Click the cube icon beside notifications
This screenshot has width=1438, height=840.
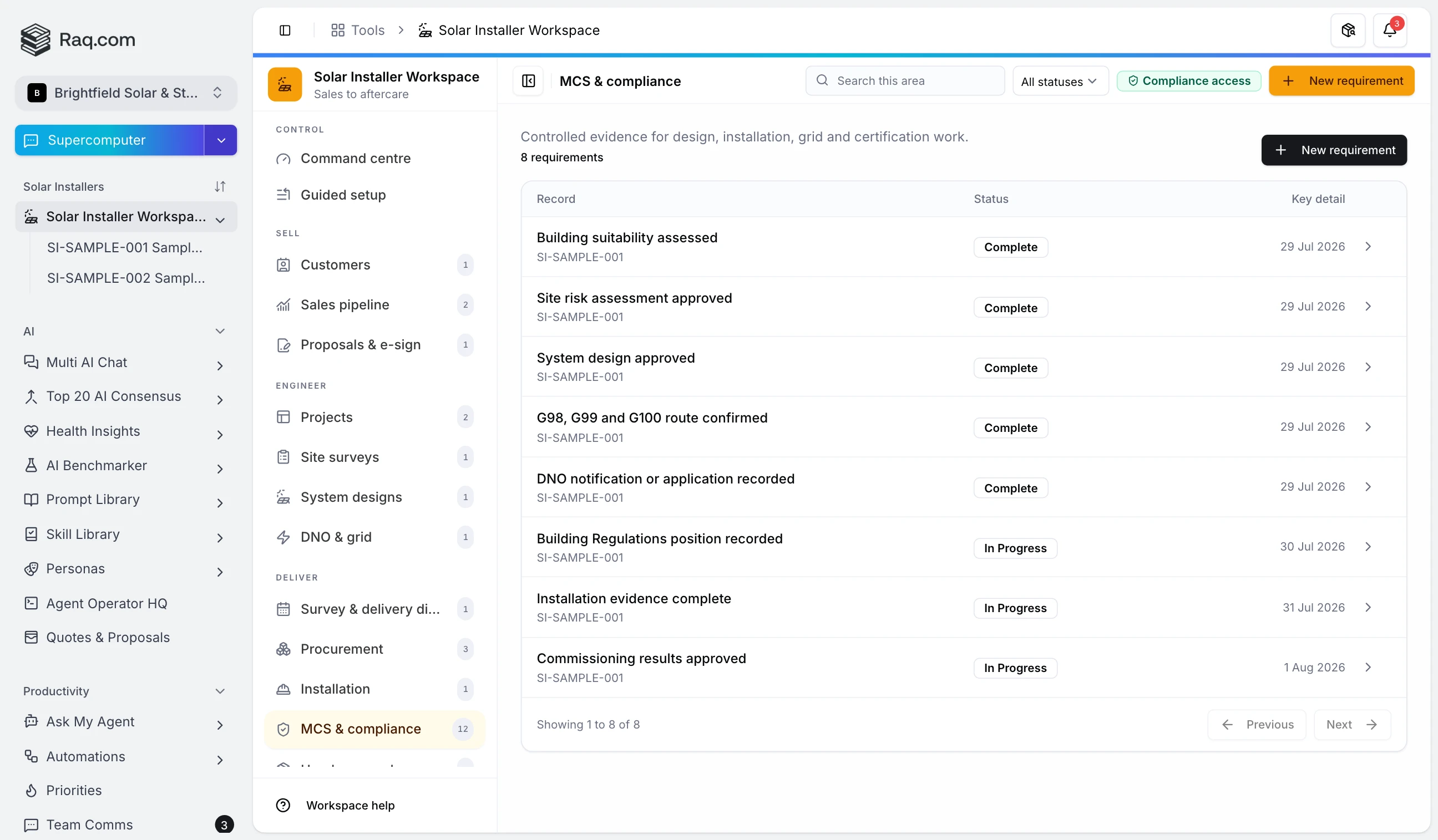1348,30
